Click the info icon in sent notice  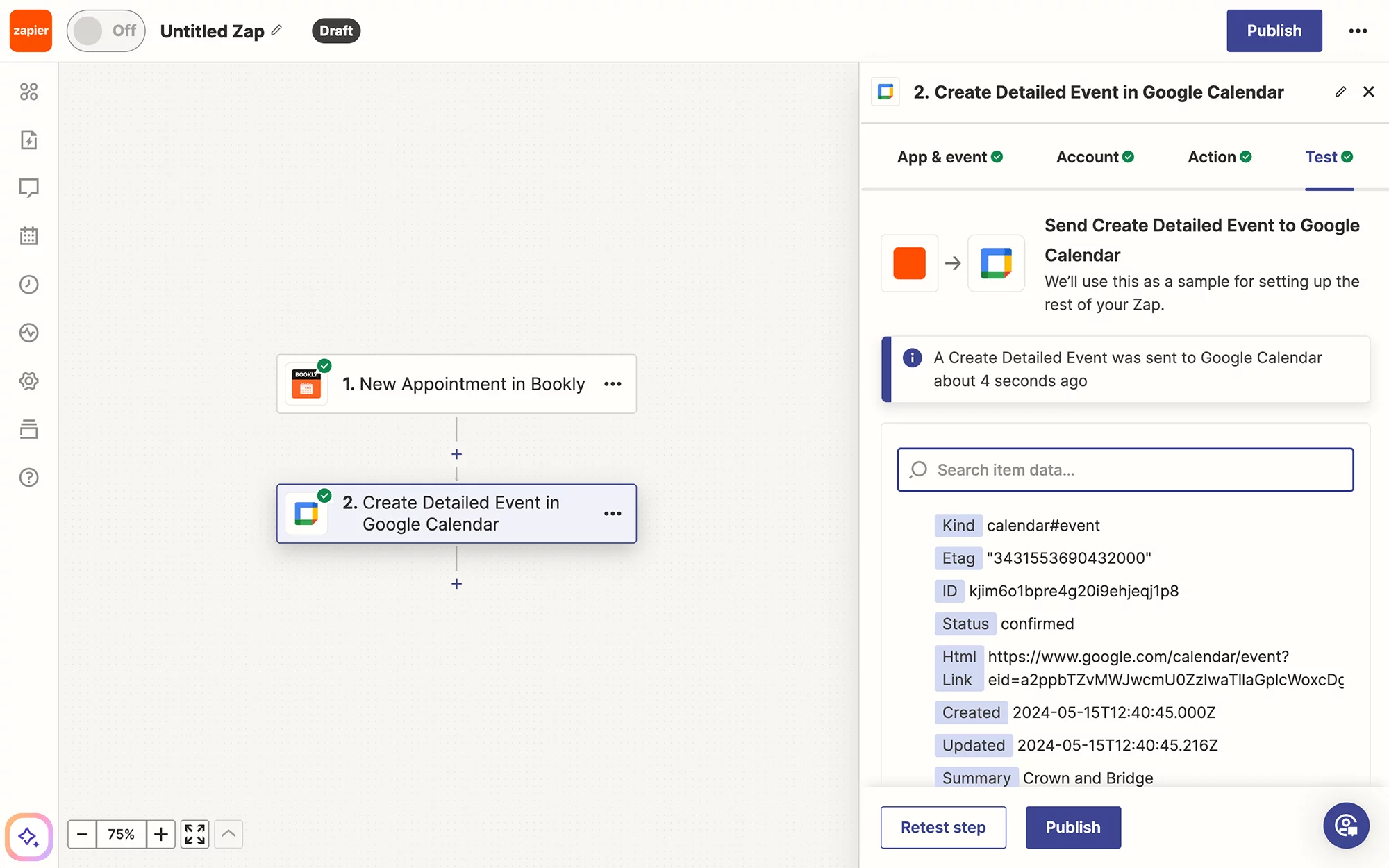tap(912, 358)
